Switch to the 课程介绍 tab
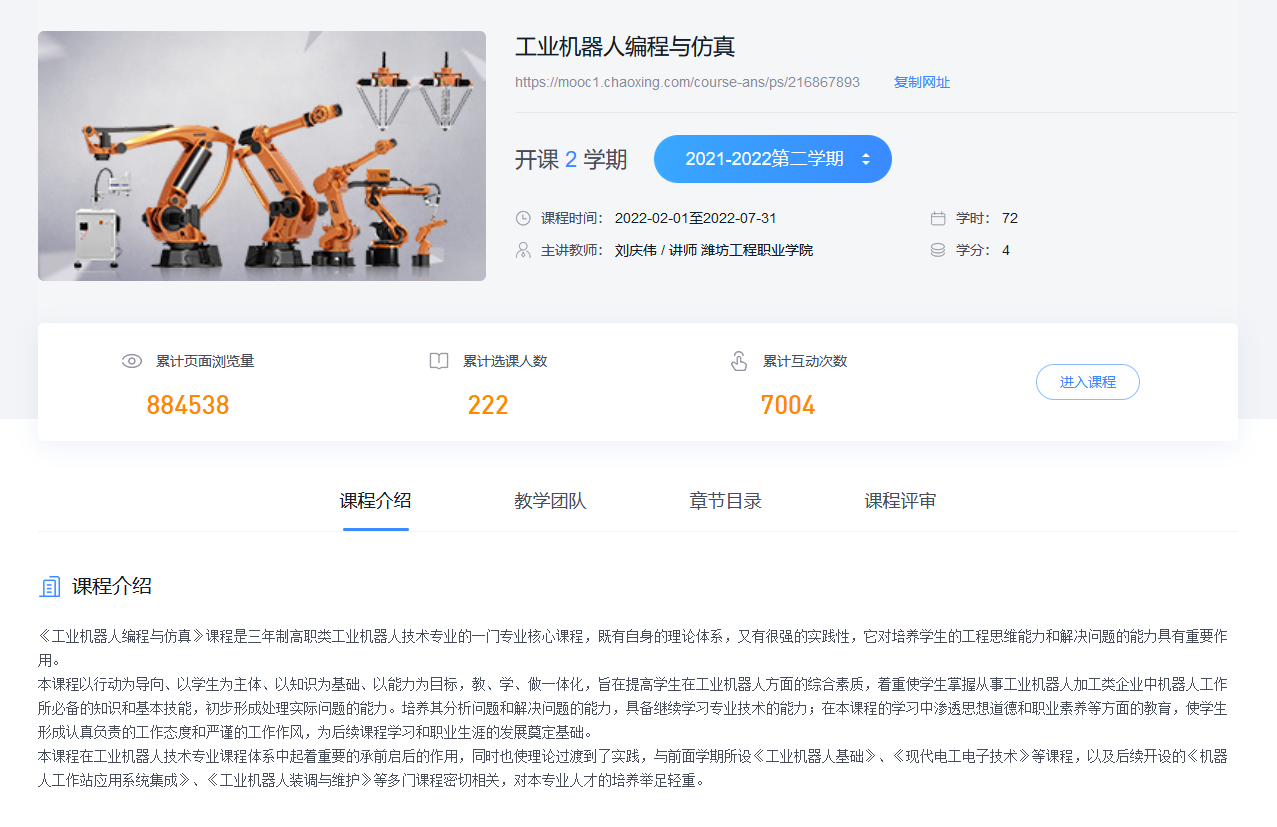The image size is (1277, 827). [x=376, y=501]
